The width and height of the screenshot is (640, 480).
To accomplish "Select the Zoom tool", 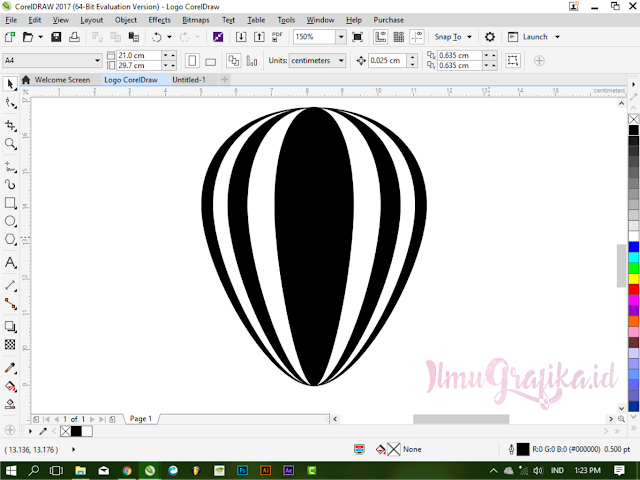I will coord(10,144).
